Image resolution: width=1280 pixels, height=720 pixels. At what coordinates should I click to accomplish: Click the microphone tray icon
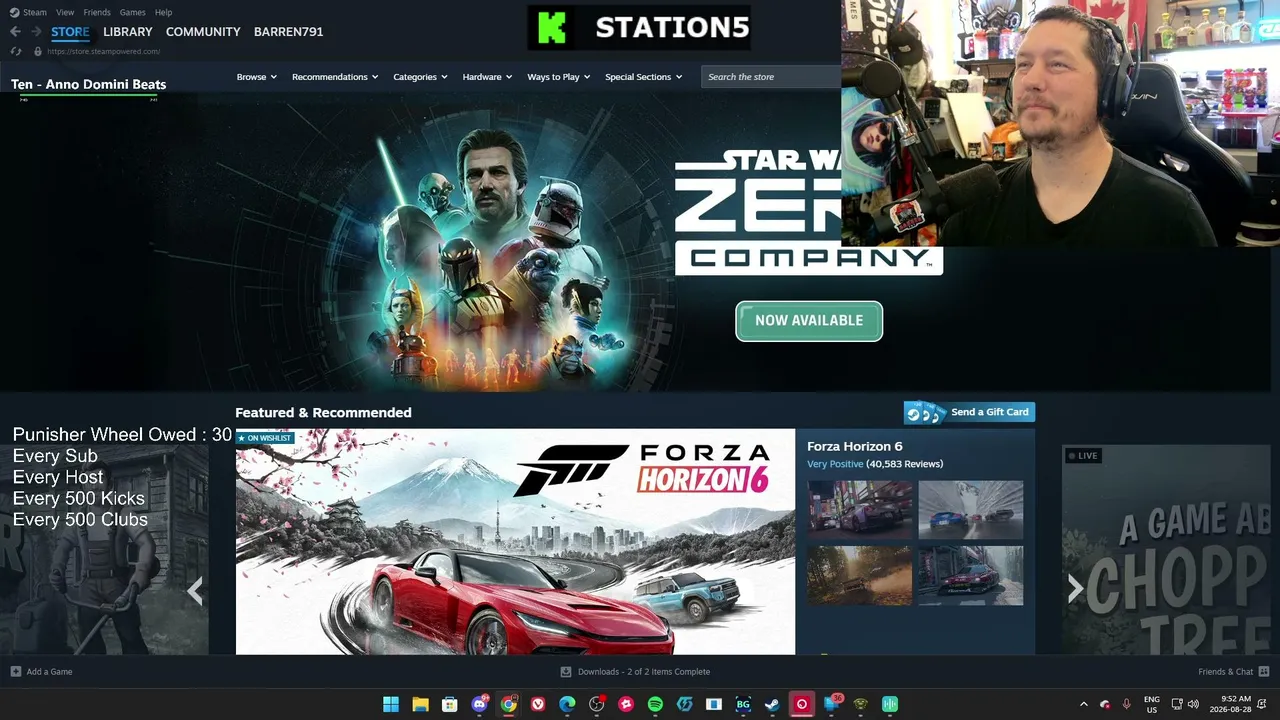pyautogui.click(x=1127, y=704)
